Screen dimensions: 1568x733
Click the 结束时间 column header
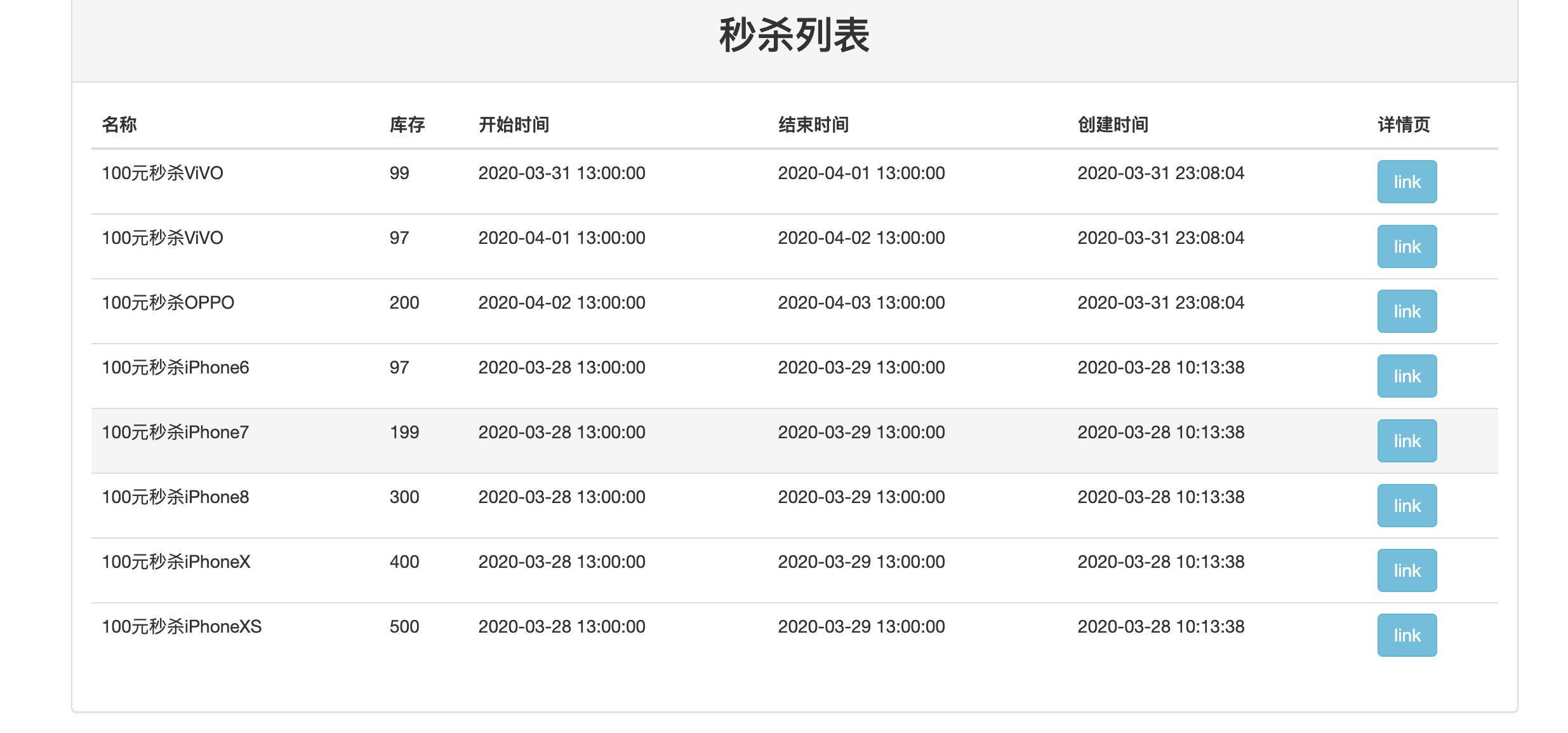(813, 124)
